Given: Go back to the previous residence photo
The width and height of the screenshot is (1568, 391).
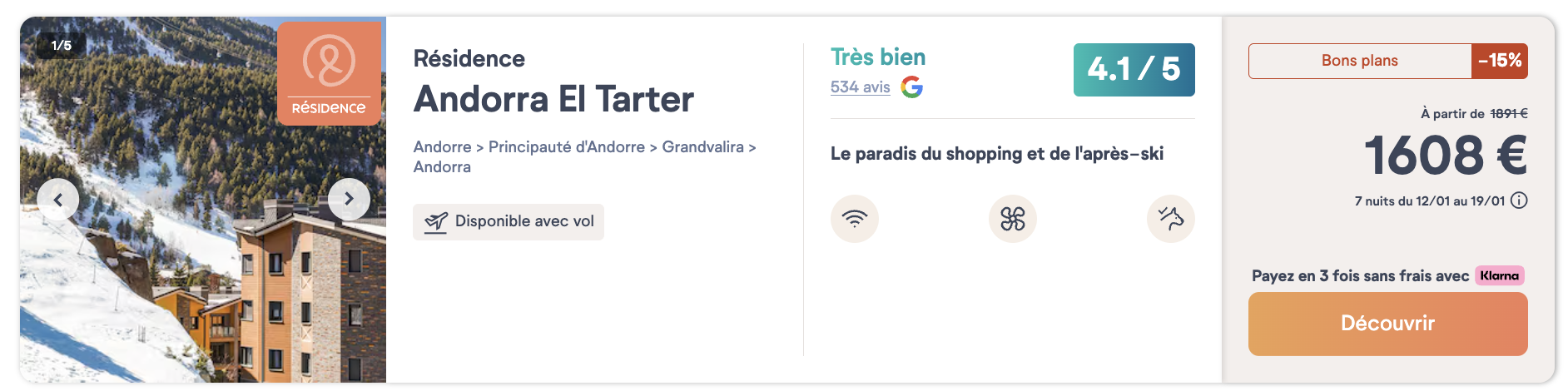Looking at the screenshot, I should (x=58, y=199).
